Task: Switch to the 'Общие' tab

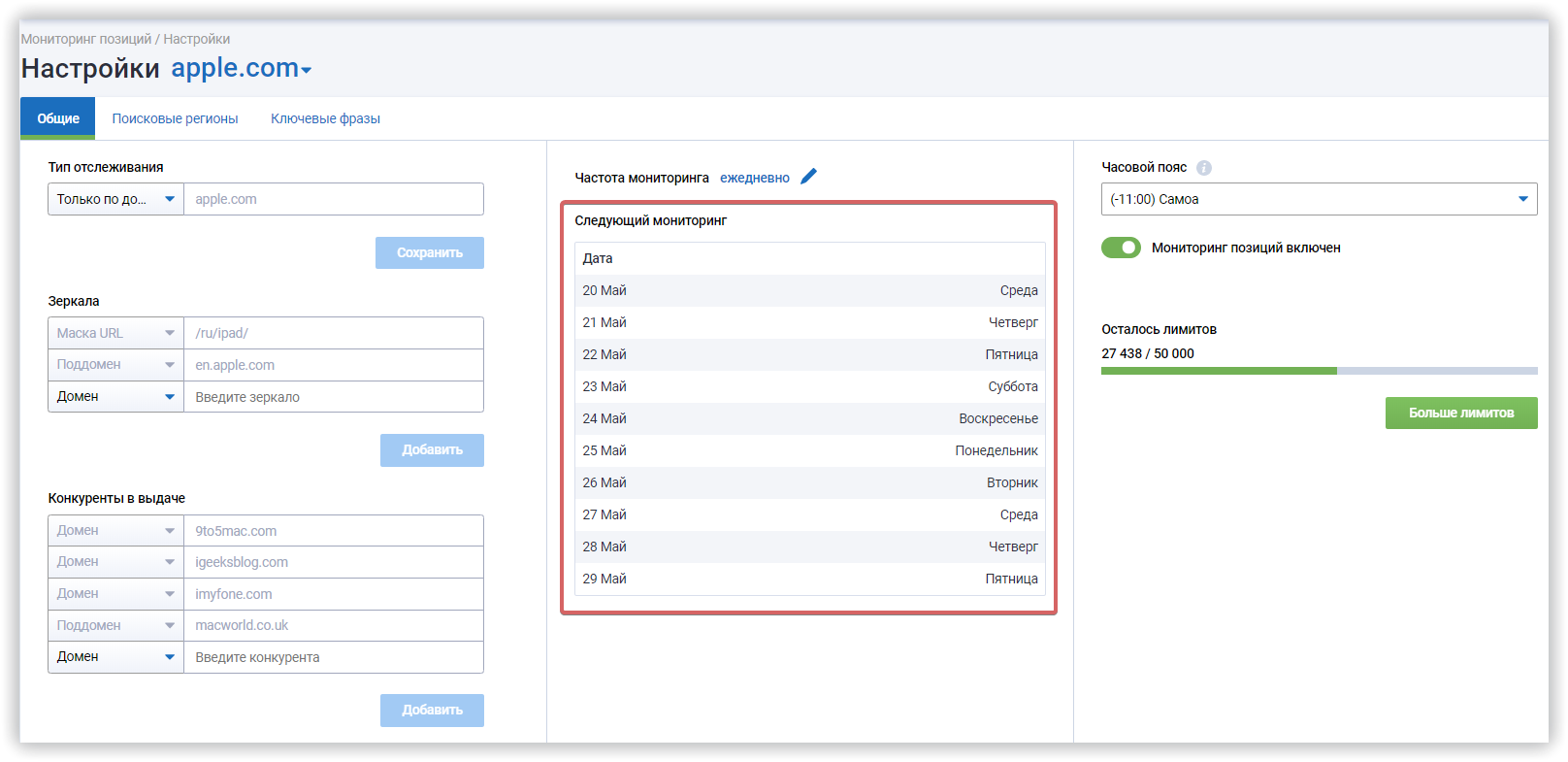Action: click(58, 118)
